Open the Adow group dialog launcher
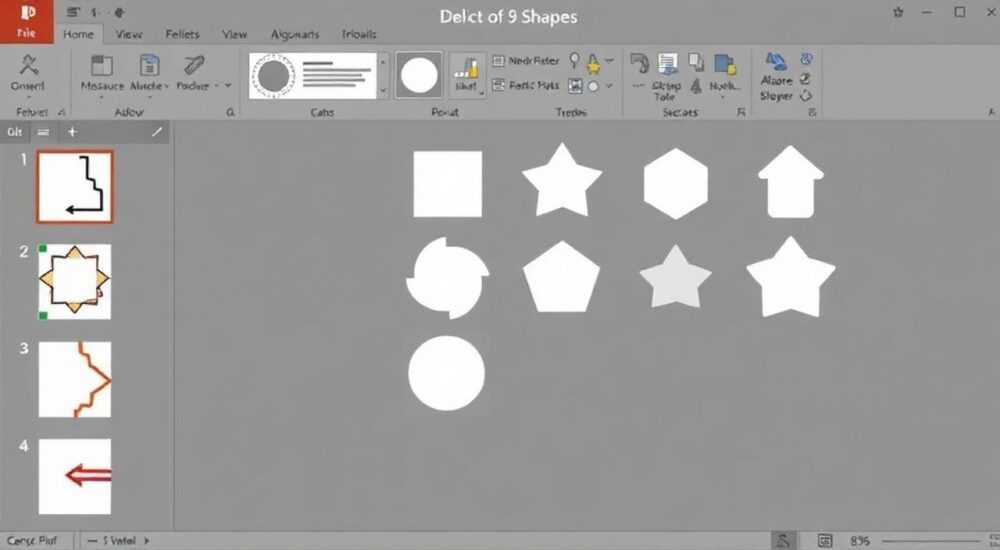The image size is (1000, 550). 230,112
